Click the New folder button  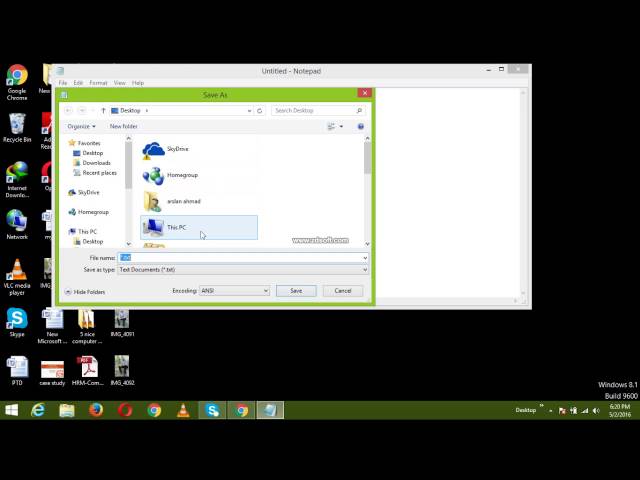pyautogui.click(x=124, y=127)
